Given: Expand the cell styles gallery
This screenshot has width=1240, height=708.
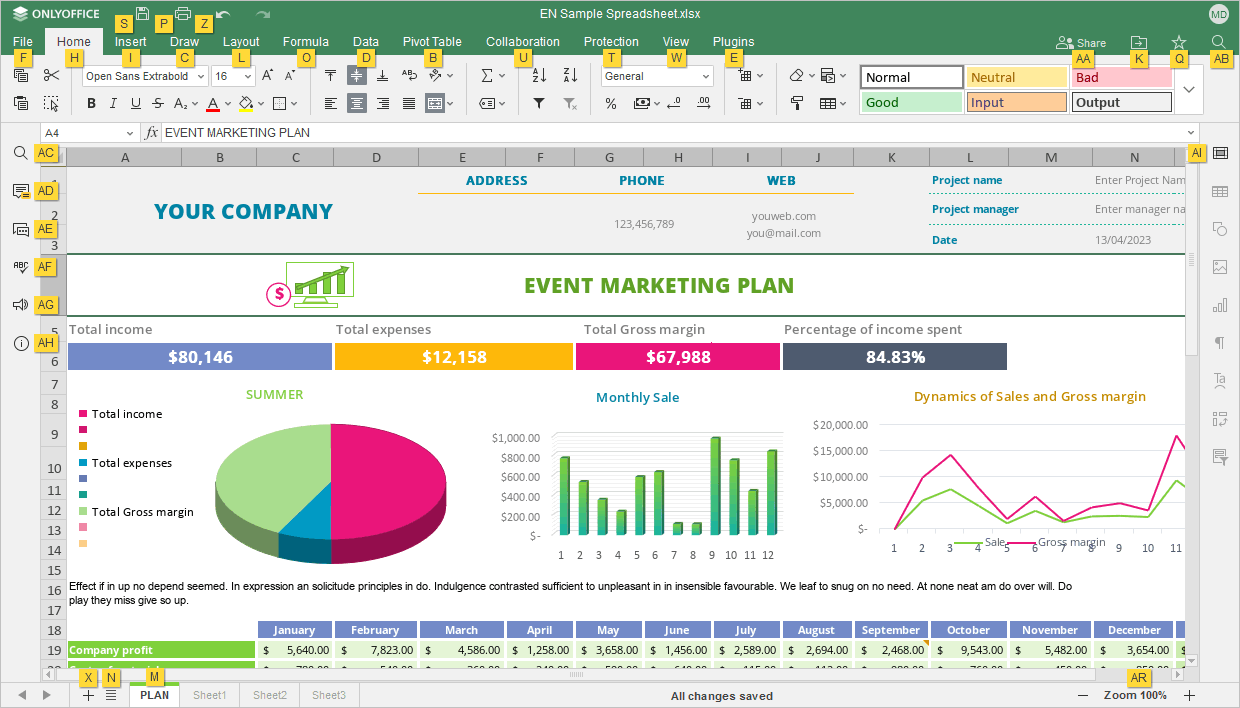Looking at the screenshot, I should 1189,89.
